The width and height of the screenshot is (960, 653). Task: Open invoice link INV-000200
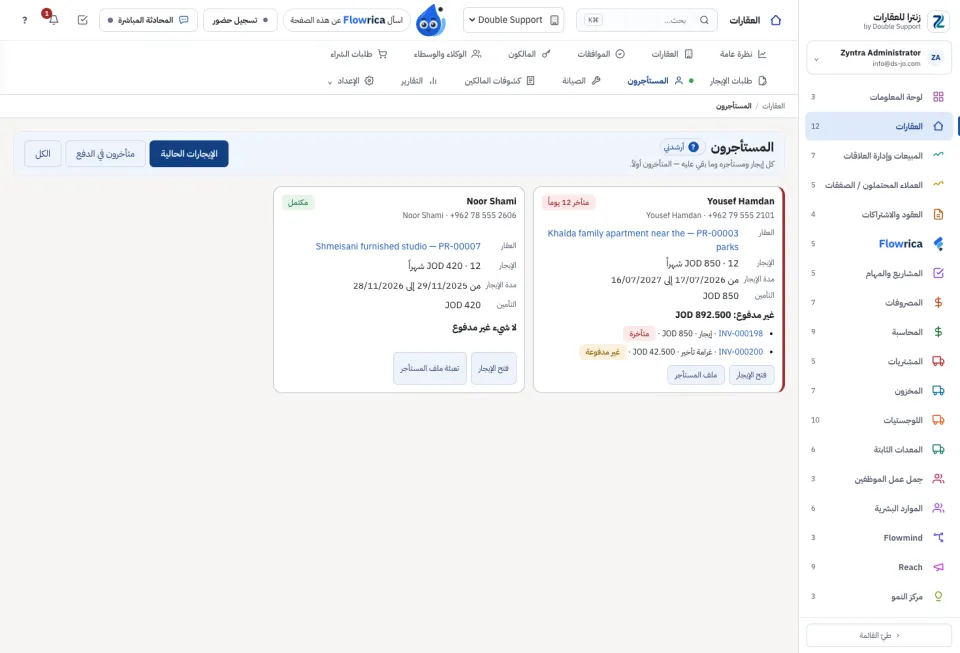coord(740,352)
